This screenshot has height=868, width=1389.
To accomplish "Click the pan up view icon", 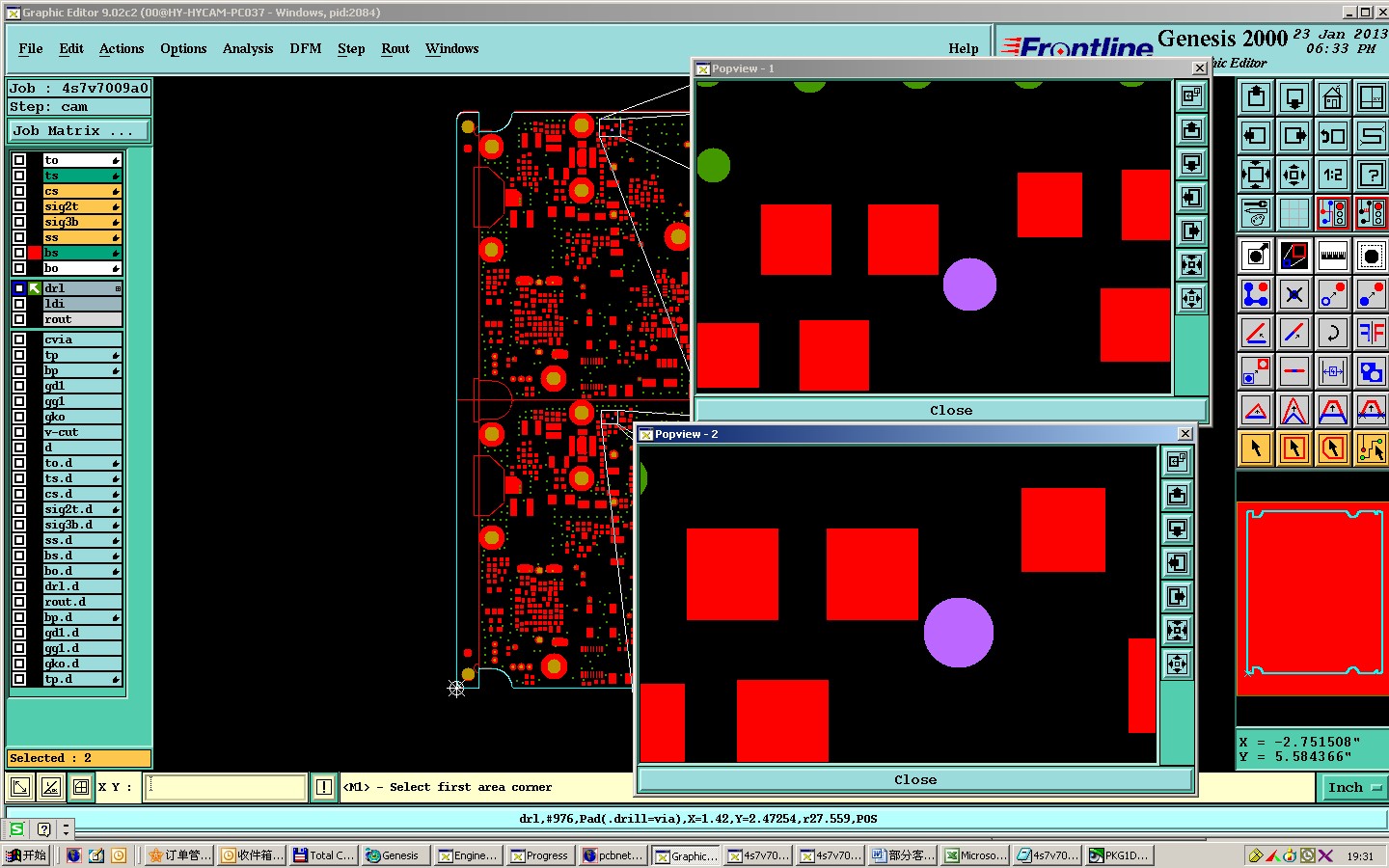I will point(1256,97).
